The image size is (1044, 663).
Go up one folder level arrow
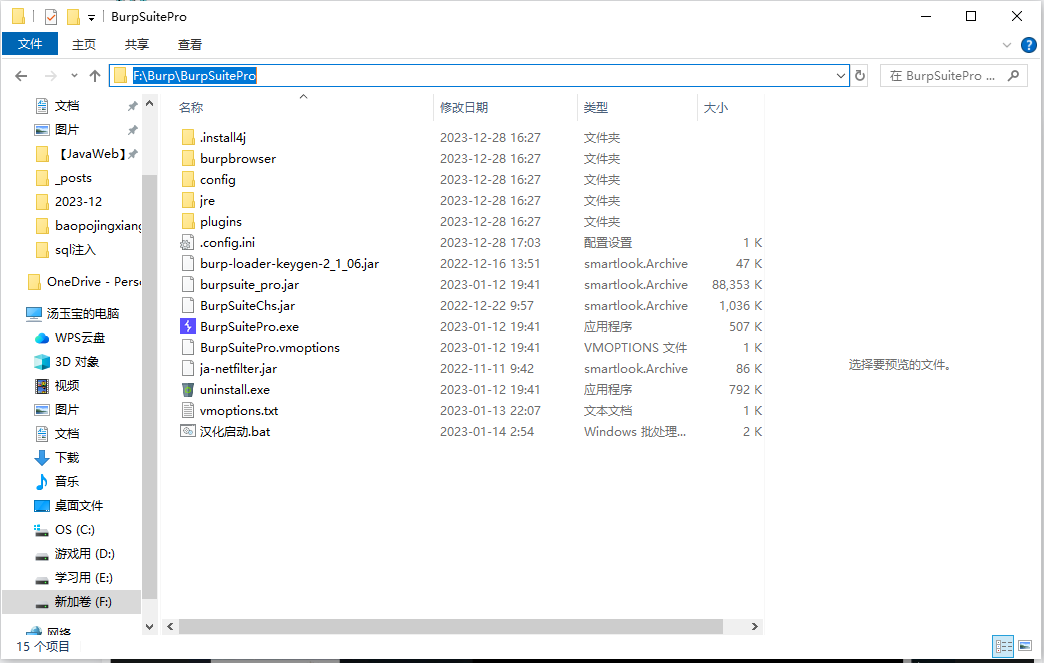point(95,76)
